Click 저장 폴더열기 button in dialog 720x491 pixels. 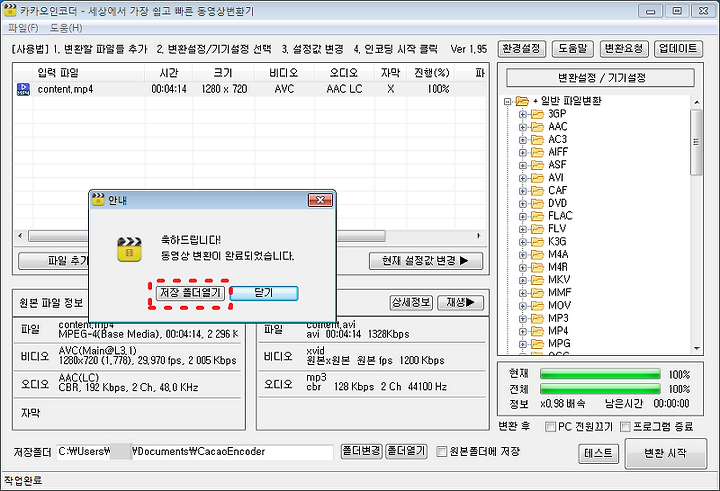click(191, 293)
